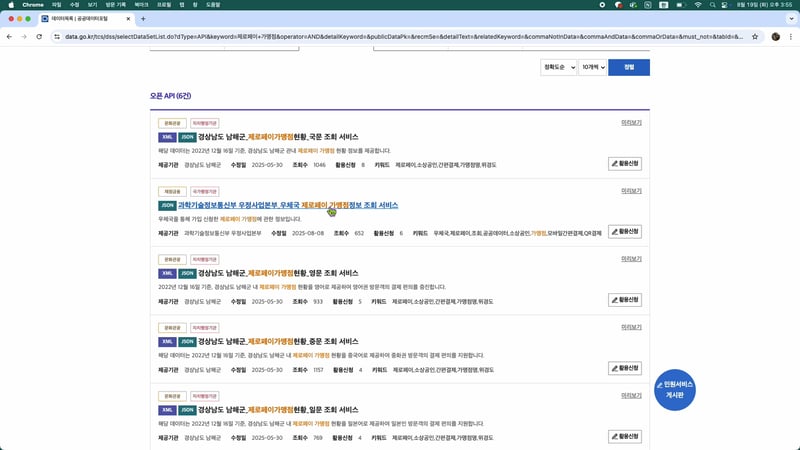The image size is (800, 450).
Task: Open a new browser tab
Action: pyautogui.click(x=143, y=19)
